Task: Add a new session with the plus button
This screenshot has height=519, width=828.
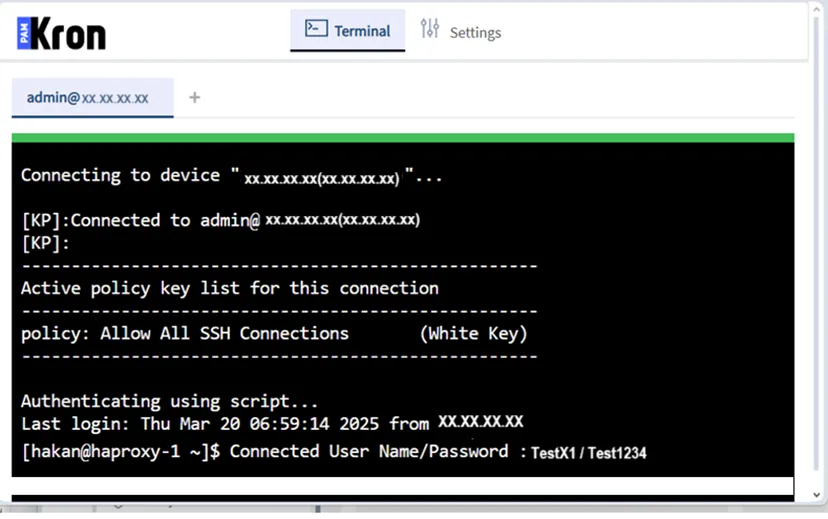Action: pyautogui.click(x=194, y=98)
